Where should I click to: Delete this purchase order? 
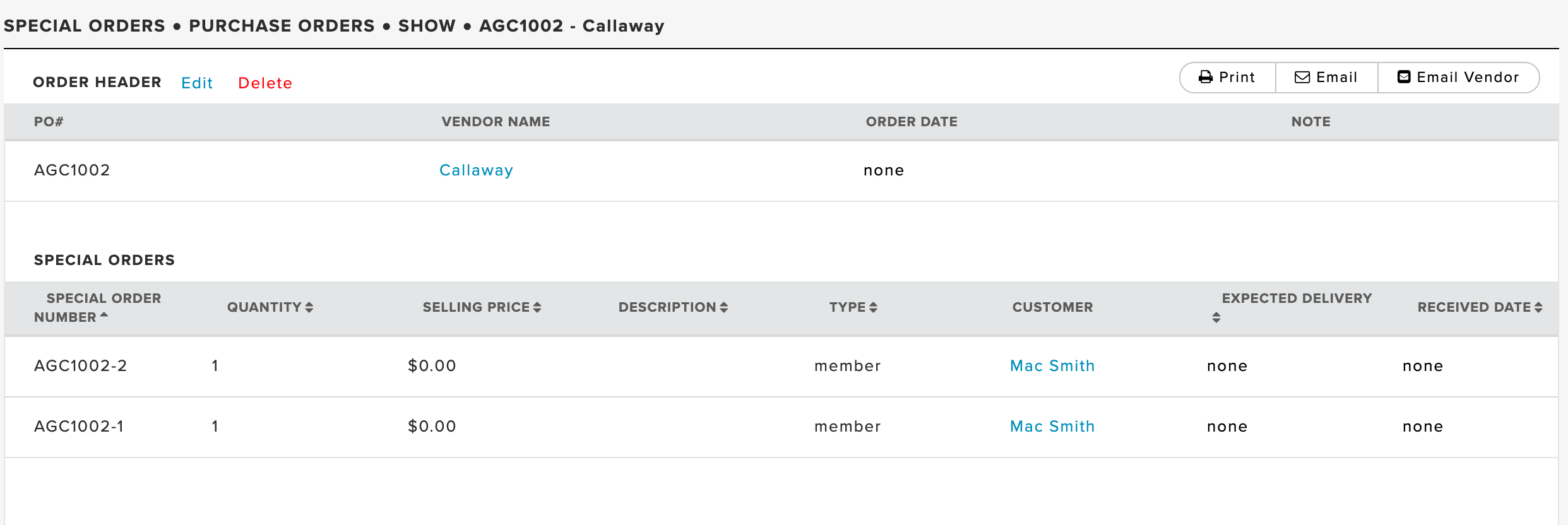[x=265, y=83]
